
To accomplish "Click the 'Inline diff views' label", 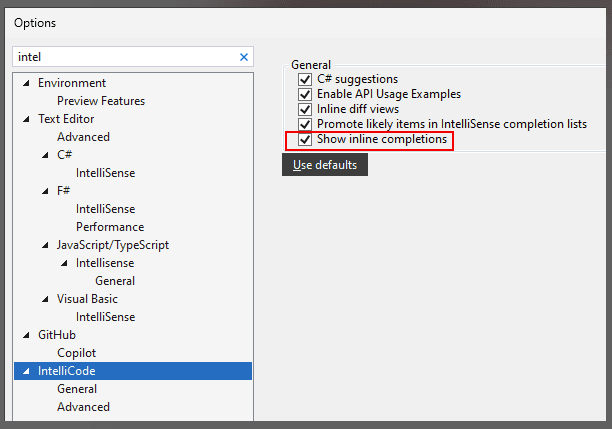I will click(358, 109).
